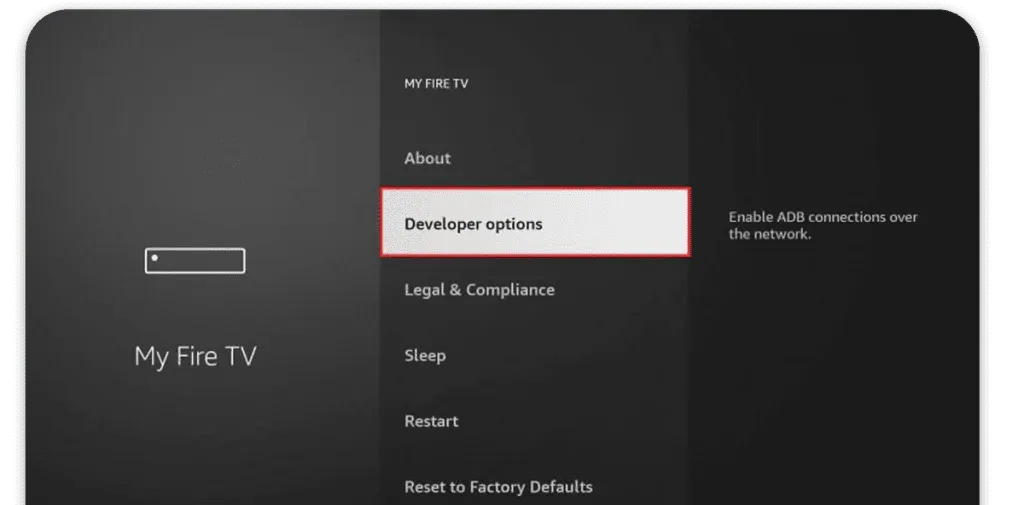Click the empty area right of the device icon

(x=310, y=261)
